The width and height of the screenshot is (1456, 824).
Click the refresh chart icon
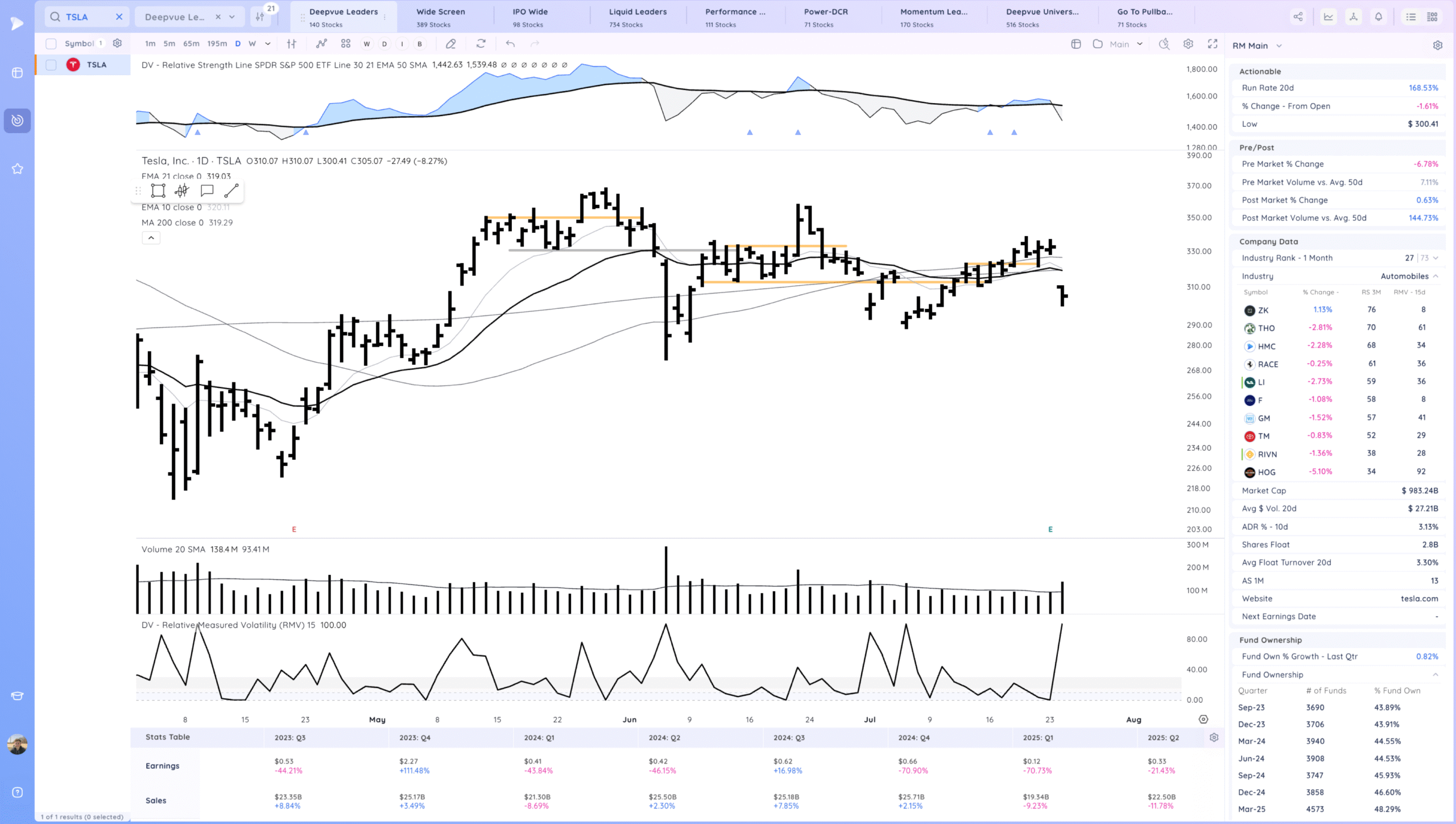point(481,44)
